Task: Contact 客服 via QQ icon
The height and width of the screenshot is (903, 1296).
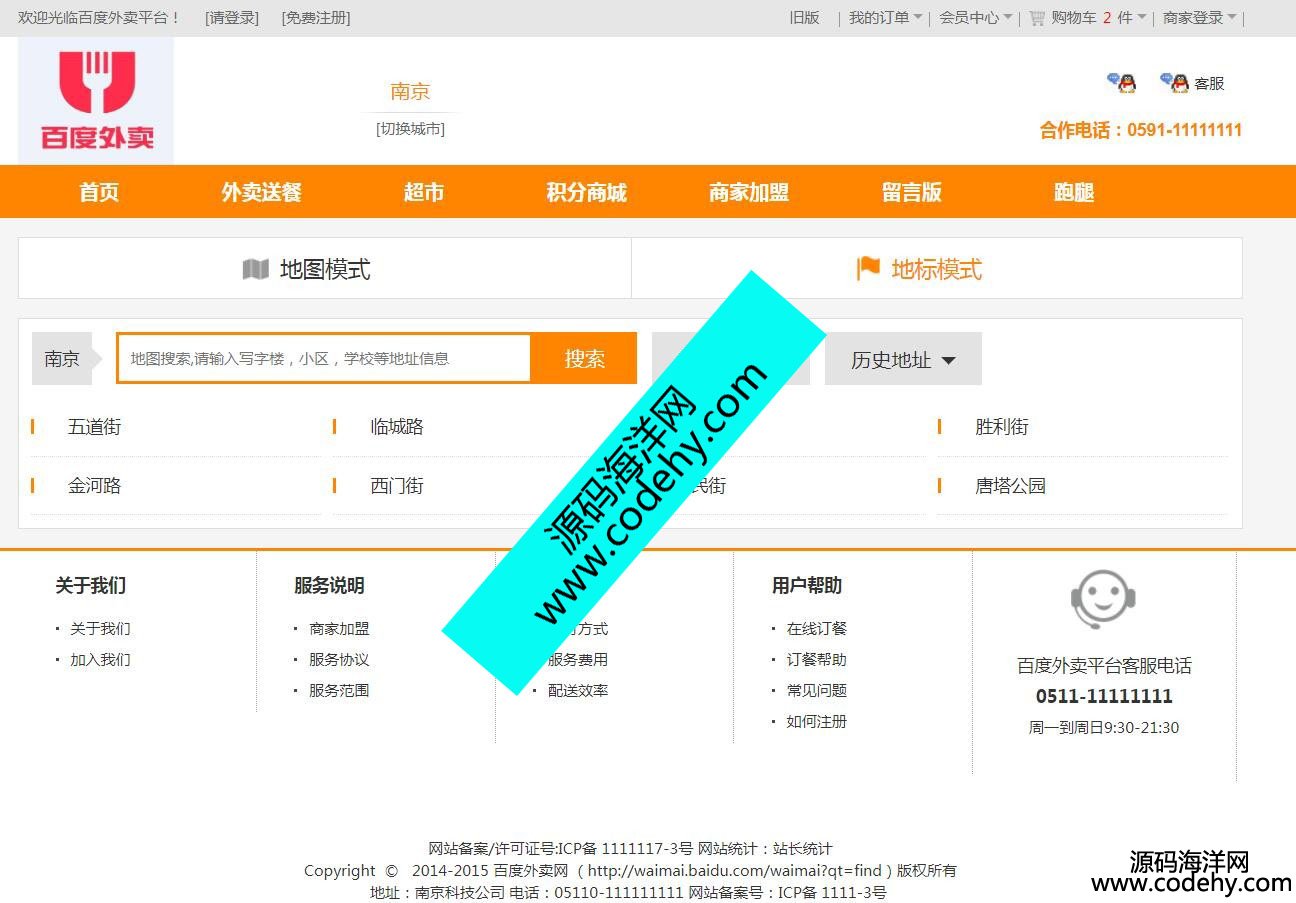Action: pyautogui.click(x=1174, y=83)
